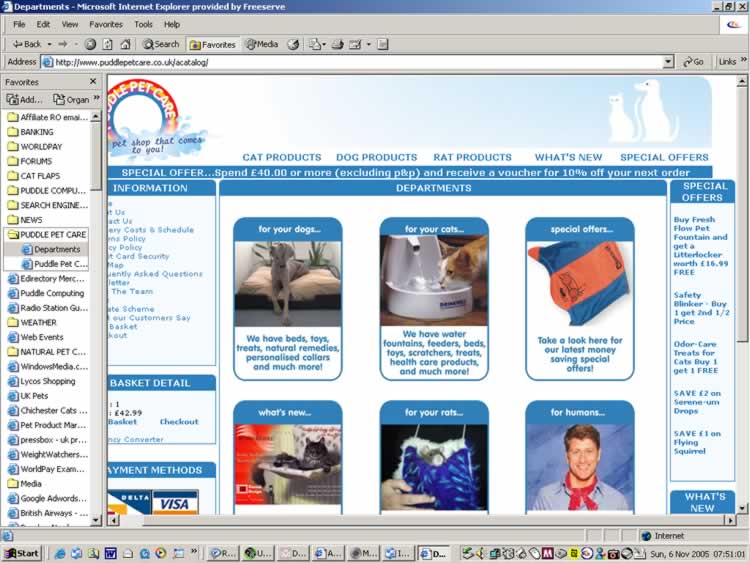Open the Tools menu
Screen dimensions: 750x563
(x=143, y=24)
